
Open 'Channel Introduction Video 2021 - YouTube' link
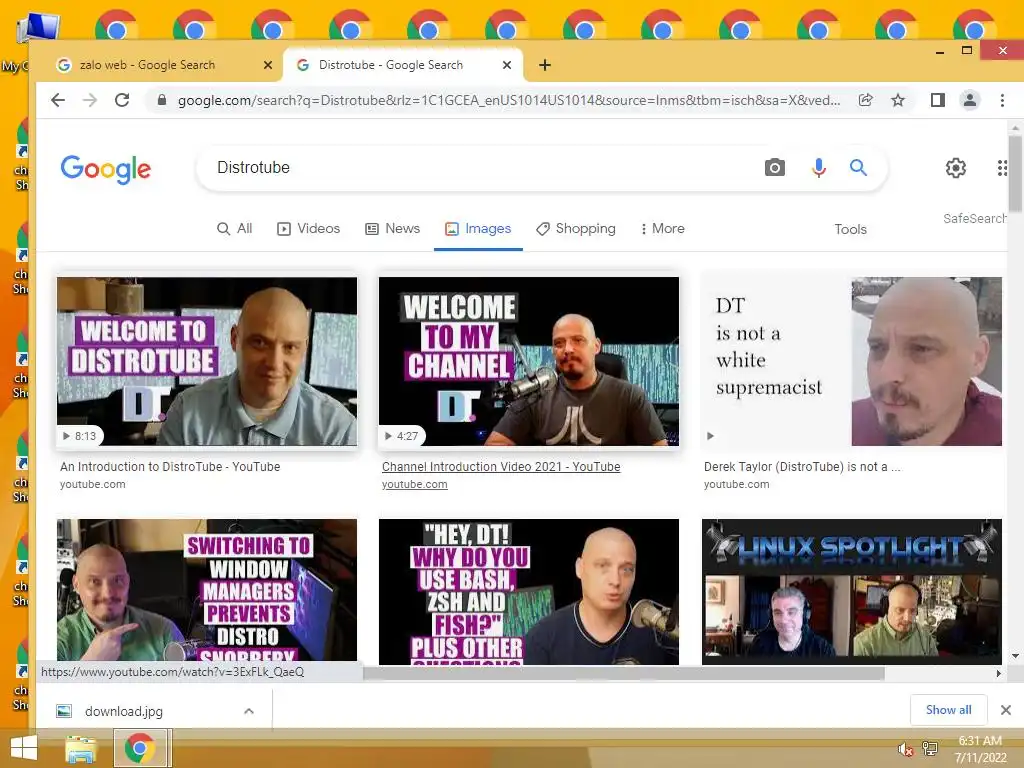coord(501,466)
